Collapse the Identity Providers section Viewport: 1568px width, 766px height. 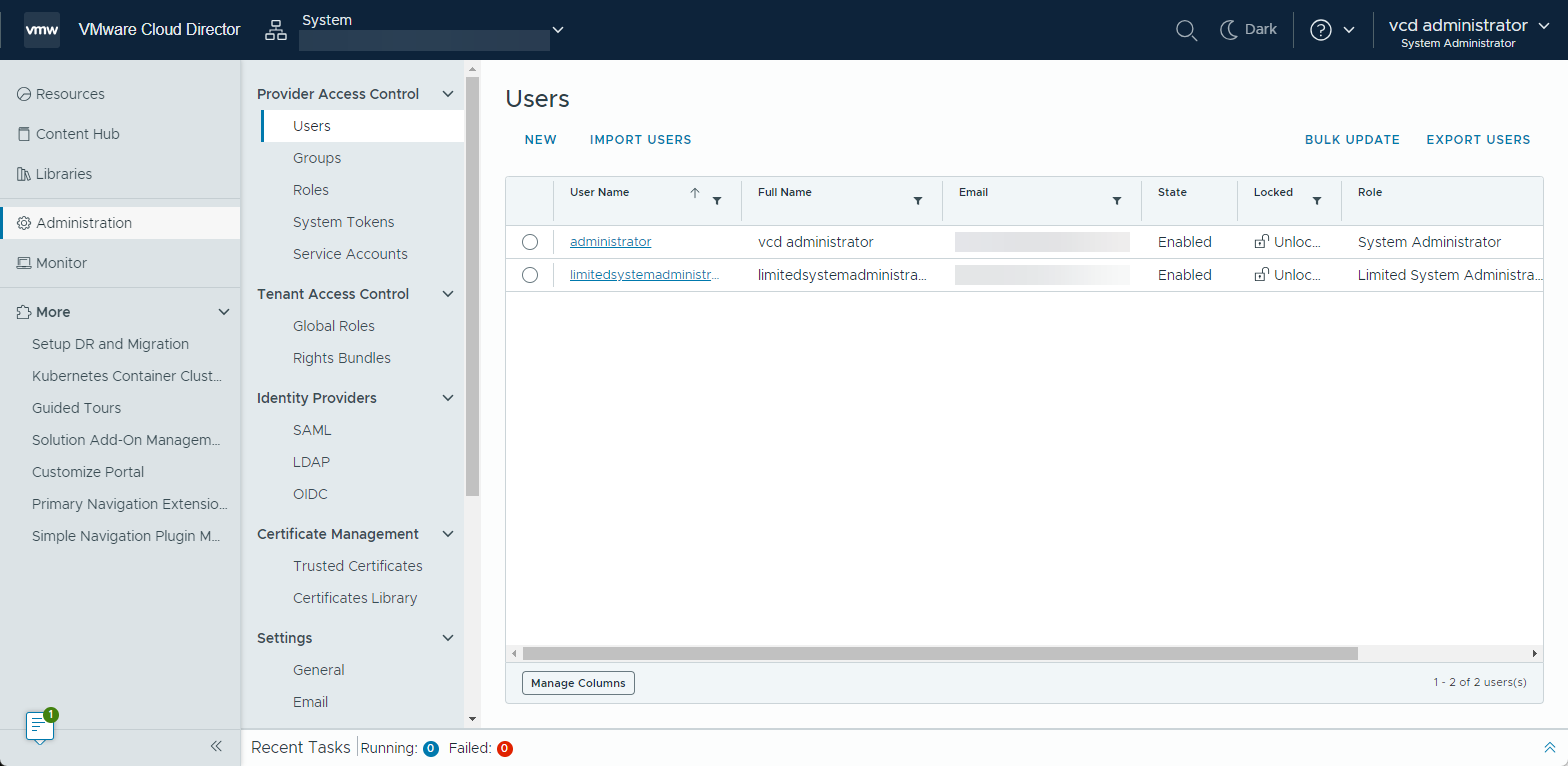click(x=448, y=398)
